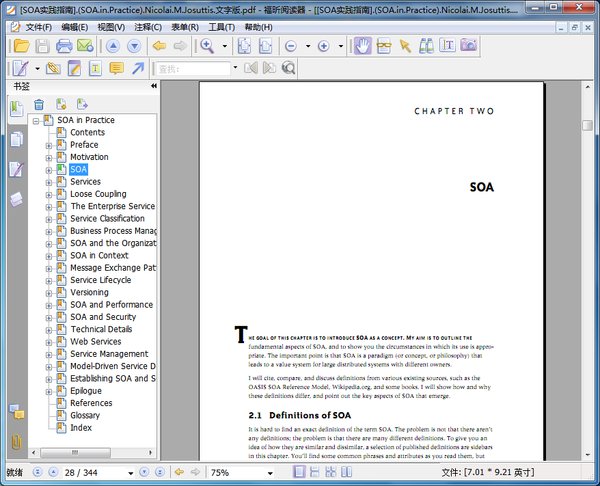Viewport: 600px width, 486px height.
Task: Go to the Web Services bookmark
Action: pyautogui.click(x=96, y=341)
